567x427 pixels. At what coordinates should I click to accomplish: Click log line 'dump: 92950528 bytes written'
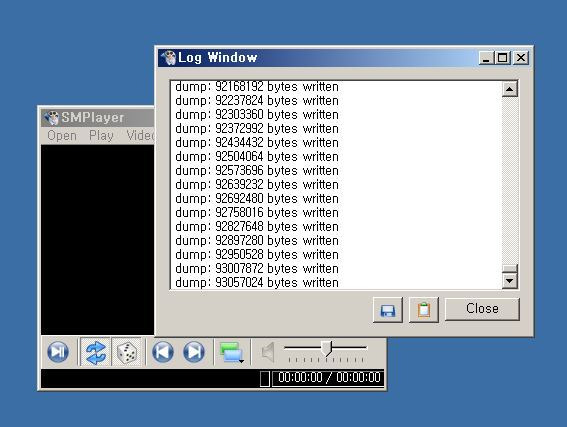point(257,255)
